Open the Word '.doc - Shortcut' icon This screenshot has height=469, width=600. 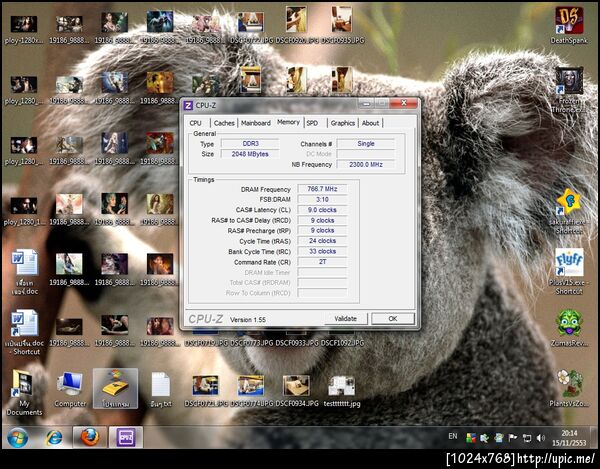(x=24, y=323)
